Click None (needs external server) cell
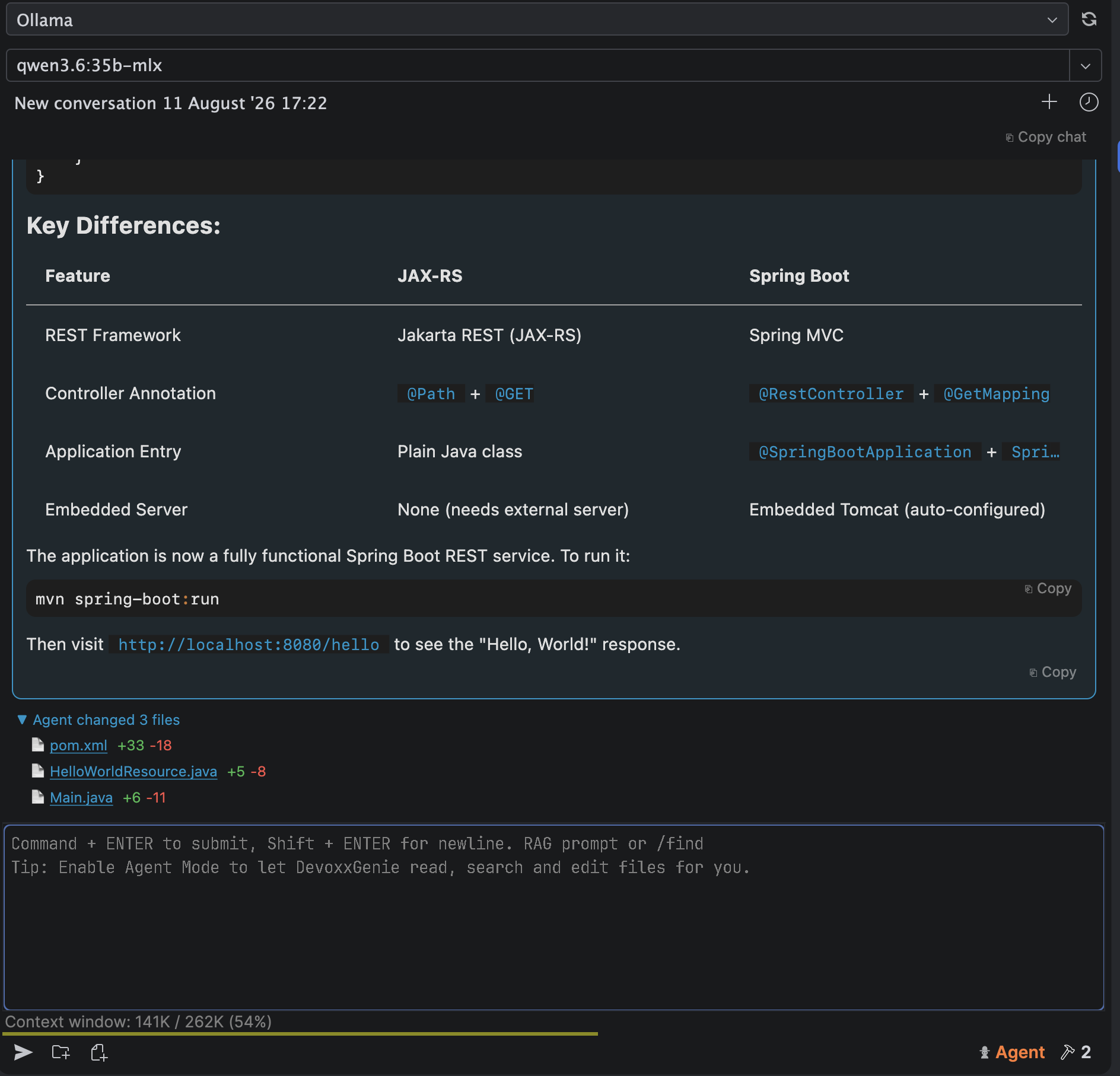 pos(513,510)
